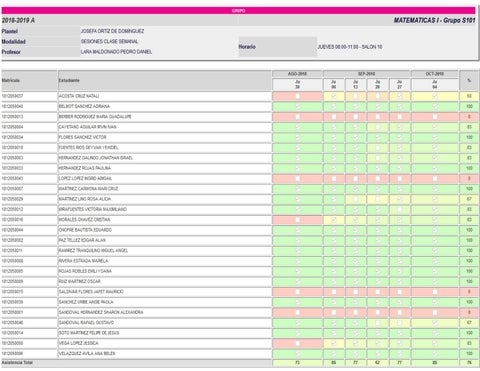
Task: Click the percentage column header
Action: pyautogui.click(x=469, y=80)
